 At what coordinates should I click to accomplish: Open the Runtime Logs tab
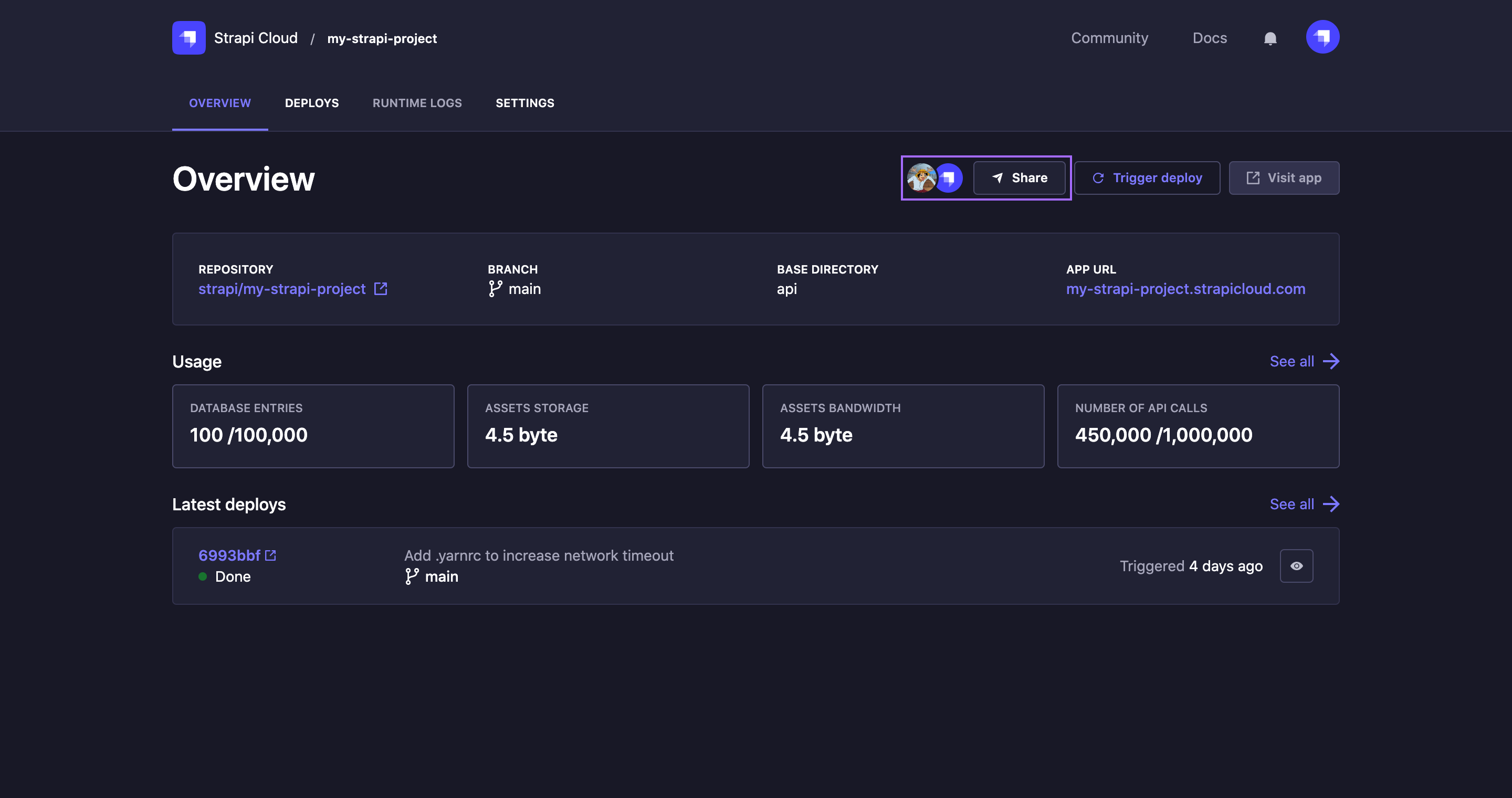click(417, 103)
